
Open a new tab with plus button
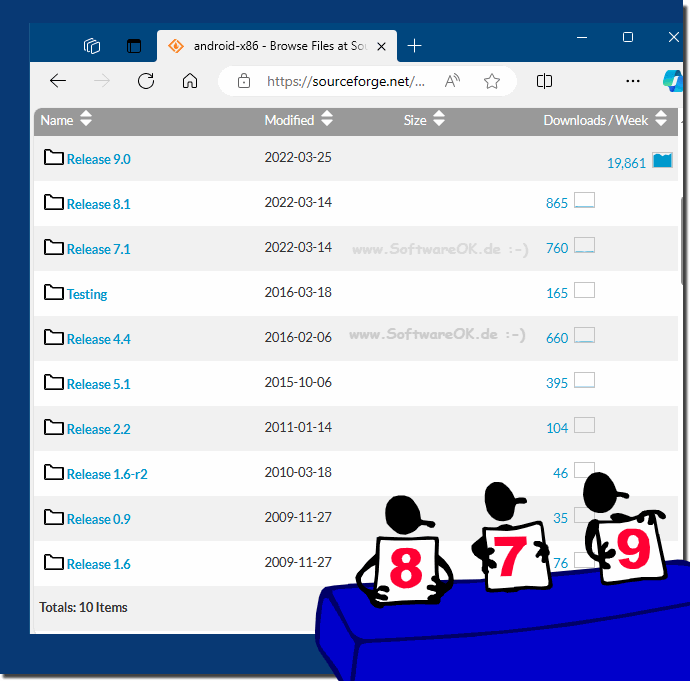pyautogui.click(x=414, y=45)
